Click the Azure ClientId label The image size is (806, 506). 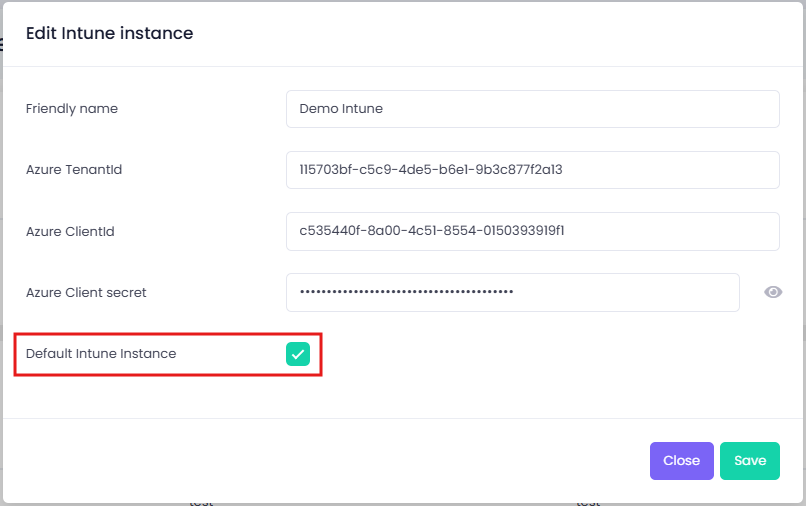70,231
